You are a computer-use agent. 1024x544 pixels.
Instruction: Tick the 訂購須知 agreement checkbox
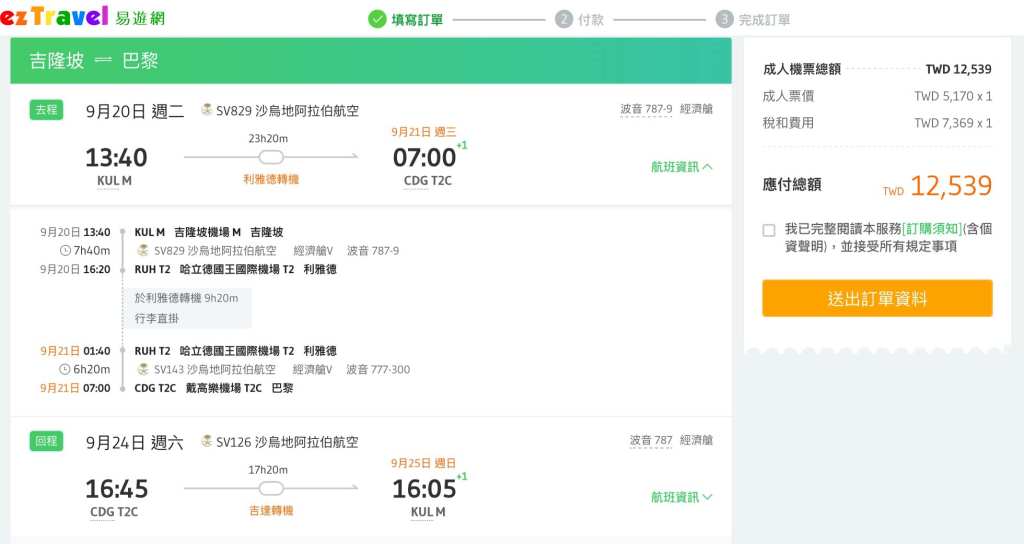769,230
